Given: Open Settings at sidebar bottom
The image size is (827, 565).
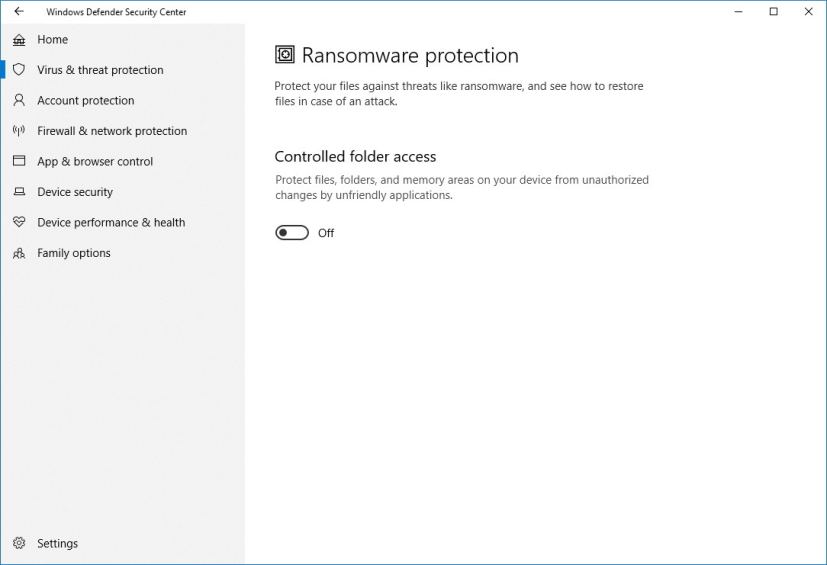Looking at the screenshot, I should click(122, 543).
